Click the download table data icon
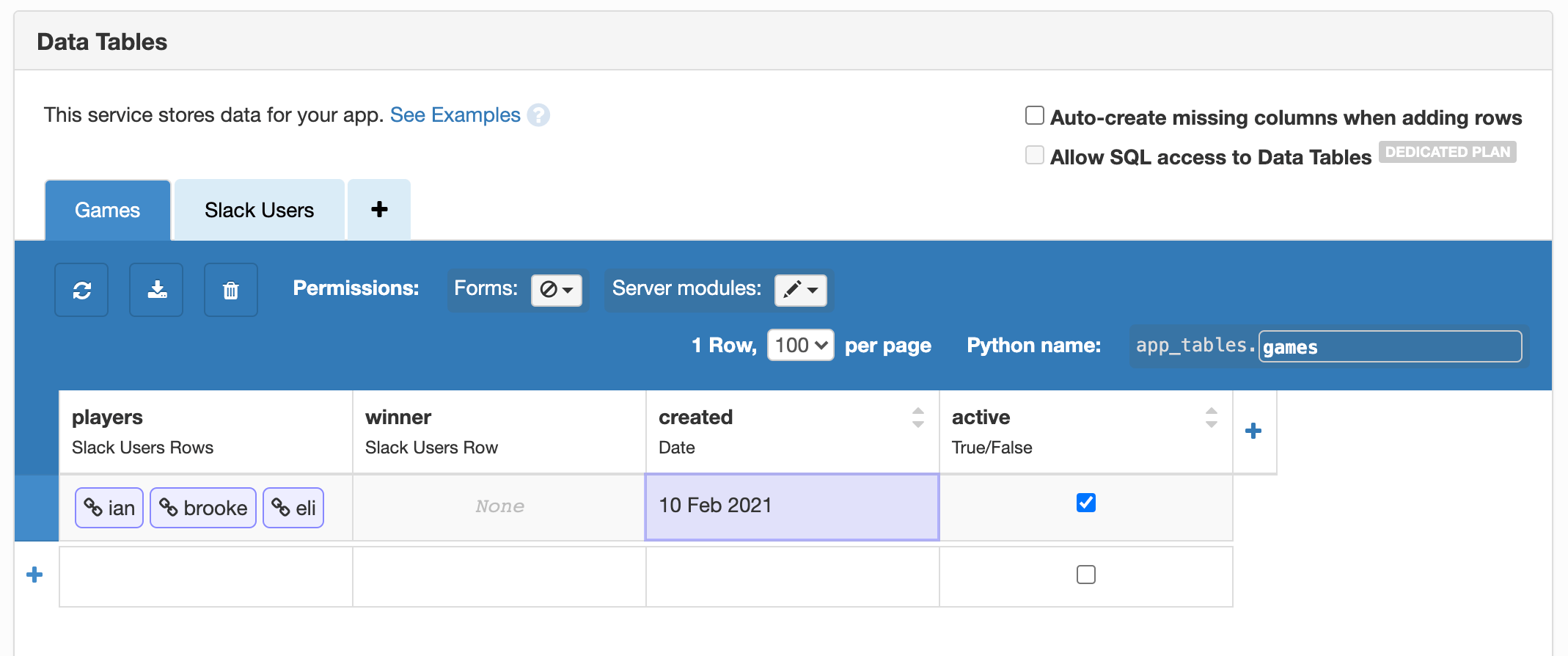 [156, 291]
